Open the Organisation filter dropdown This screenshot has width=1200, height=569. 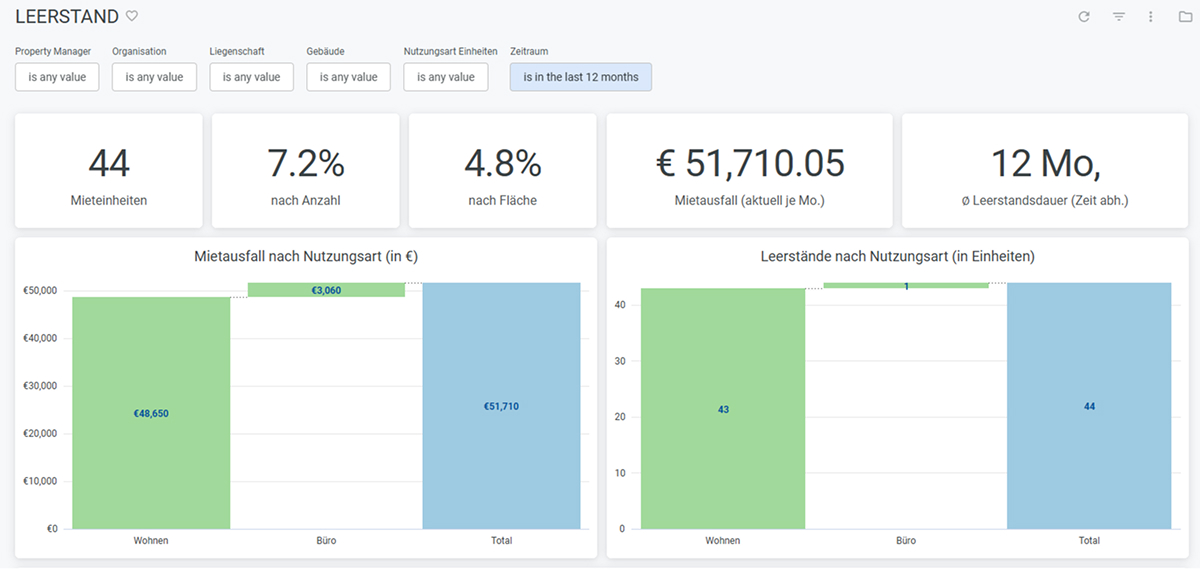point(154,77)
